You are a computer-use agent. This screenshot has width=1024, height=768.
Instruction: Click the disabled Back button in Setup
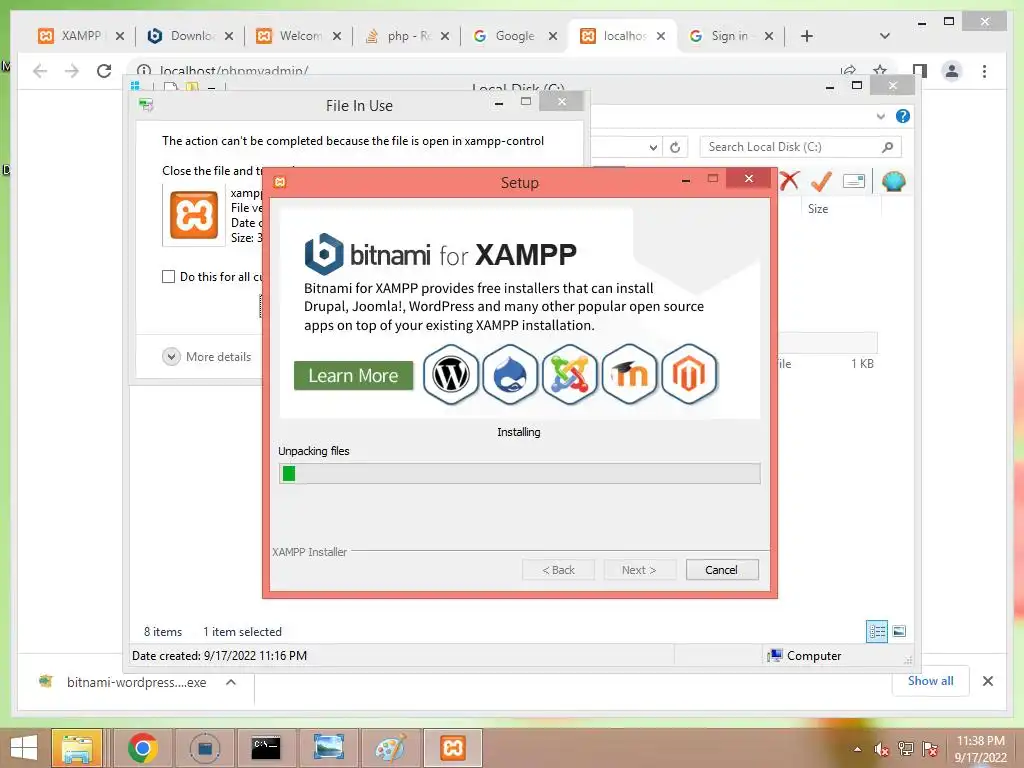point(558,569)
